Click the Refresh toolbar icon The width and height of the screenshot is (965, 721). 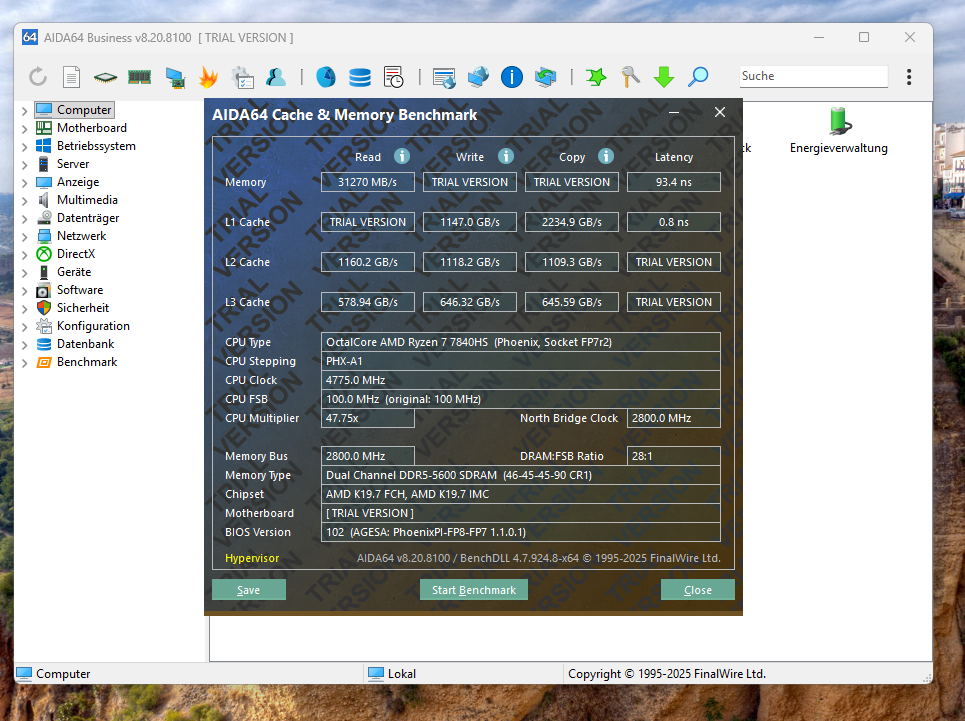point(38,77)
